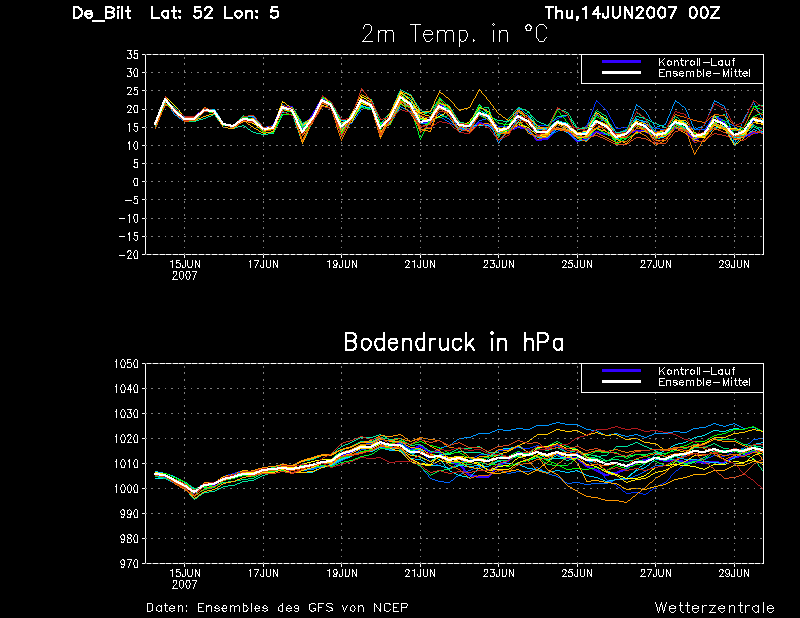Click the 21JUN marker on temperature axis

(x=420, y=264)
